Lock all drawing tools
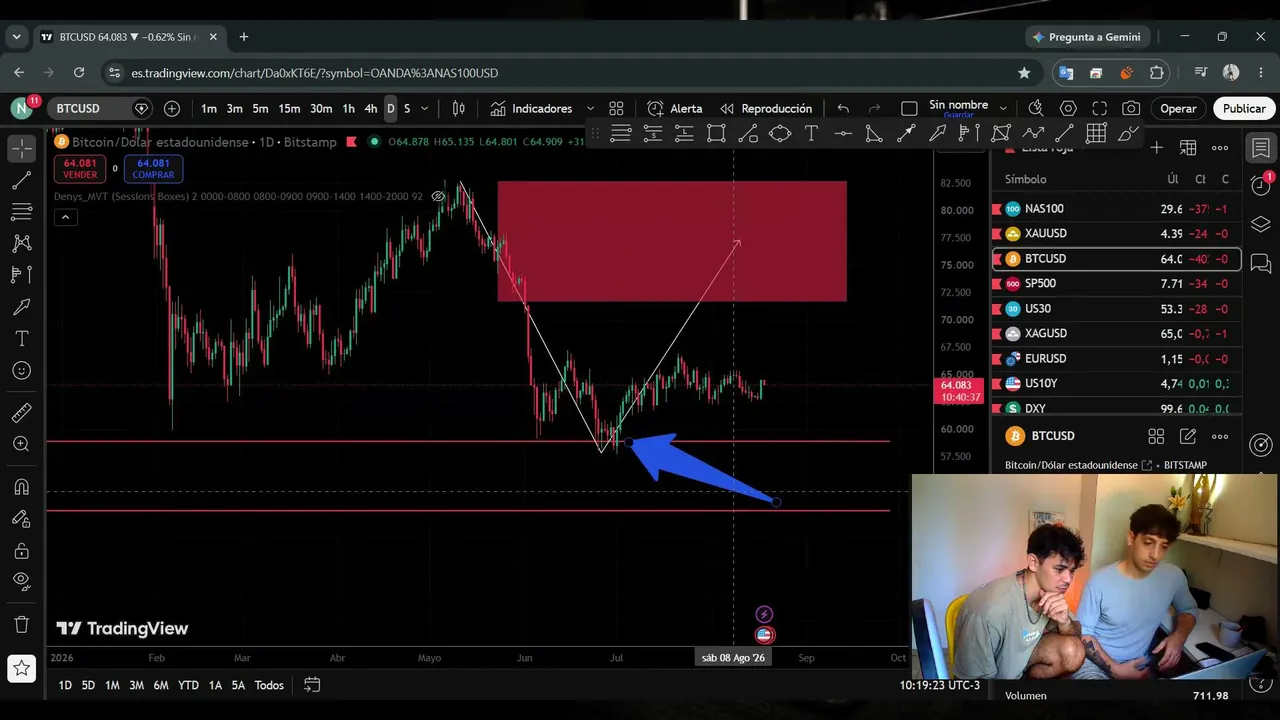 (21, 551)
